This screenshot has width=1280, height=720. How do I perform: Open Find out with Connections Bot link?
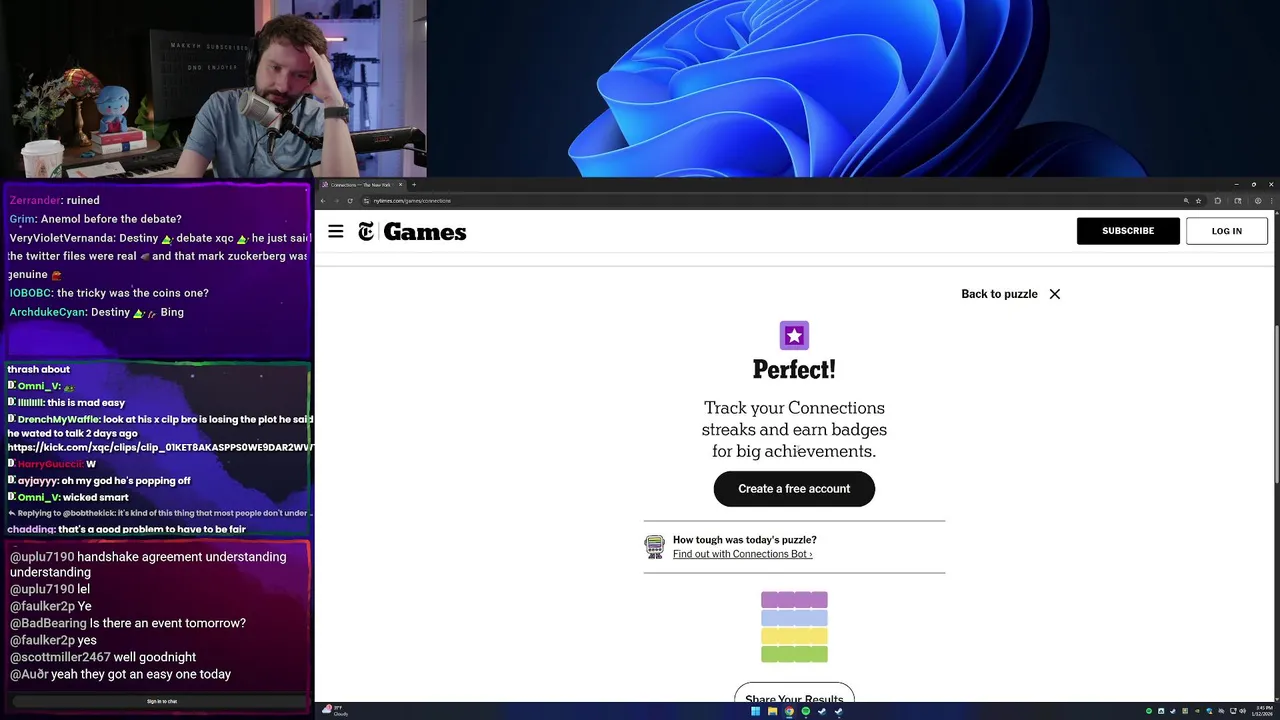[742, 554]
